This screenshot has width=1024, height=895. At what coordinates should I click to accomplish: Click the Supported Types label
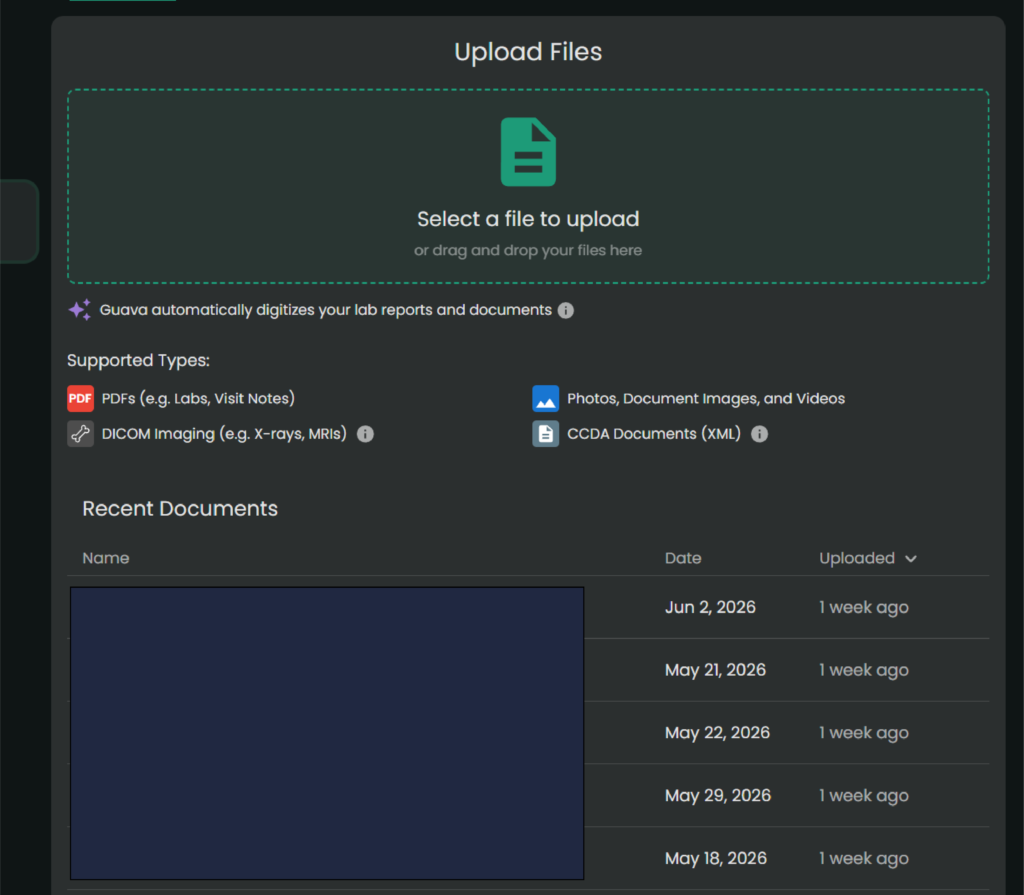[138, 360]
